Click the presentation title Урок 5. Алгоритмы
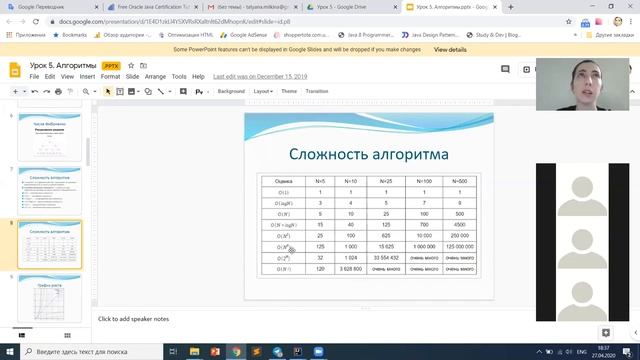The height and width of the screenshot is (360, 640). point(63,66)
